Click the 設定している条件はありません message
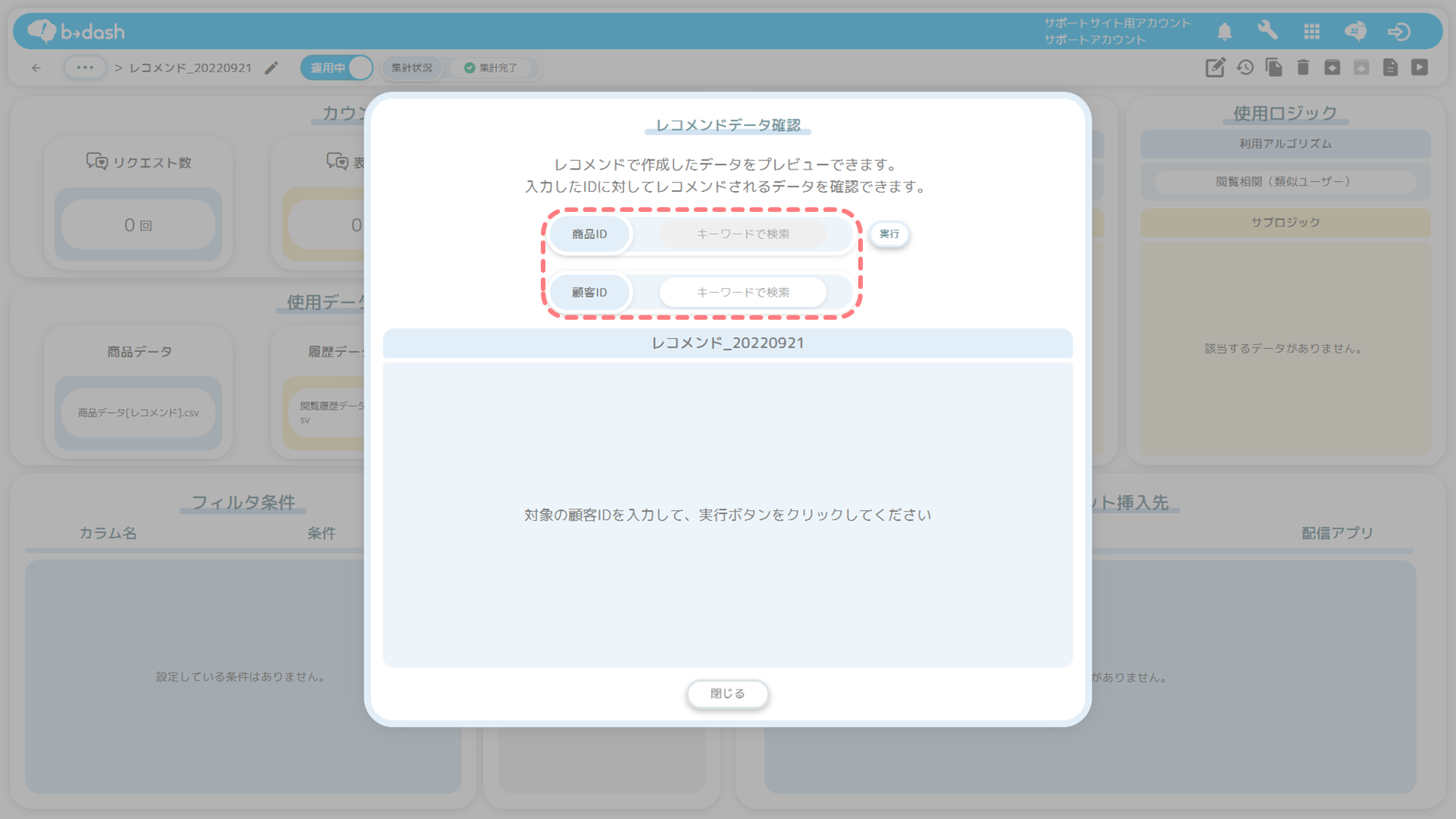The width and height of the screenshot is (1456, 819). (x=242, y=676)
